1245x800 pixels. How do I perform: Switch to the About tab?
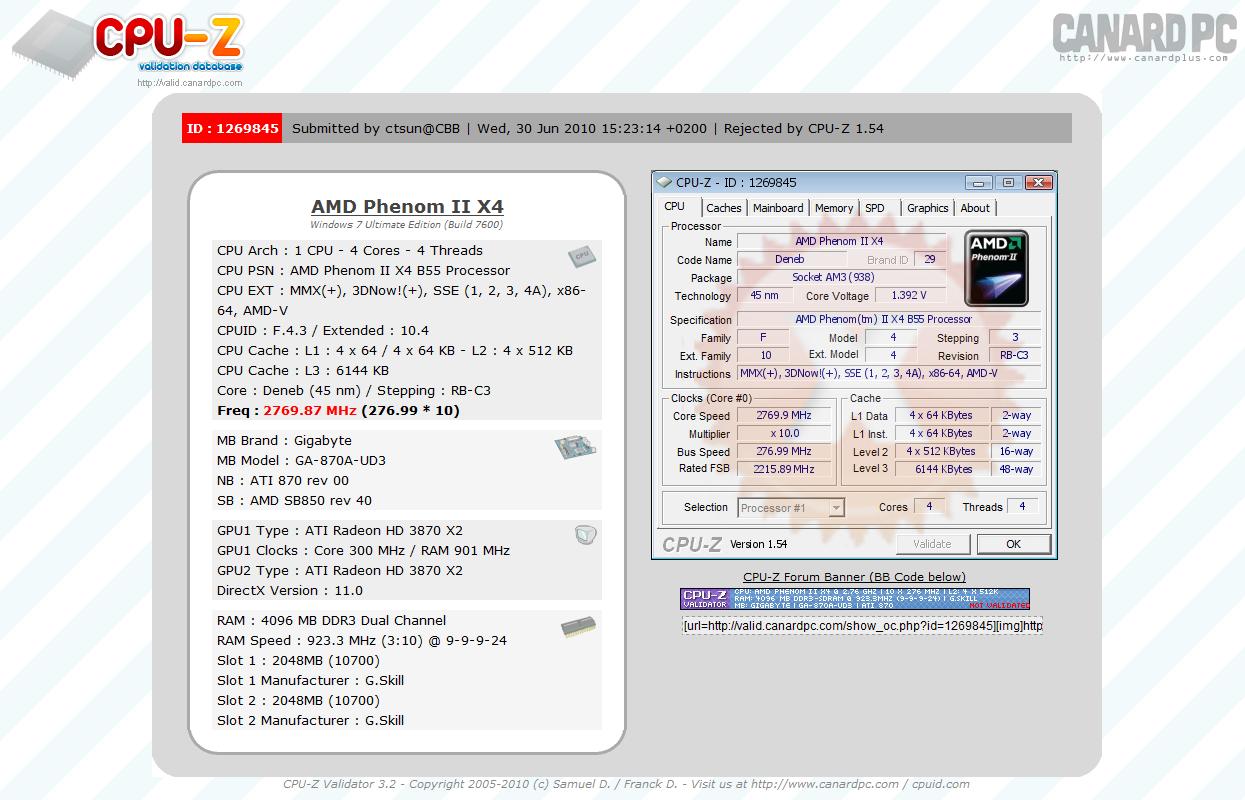point(975,208)
